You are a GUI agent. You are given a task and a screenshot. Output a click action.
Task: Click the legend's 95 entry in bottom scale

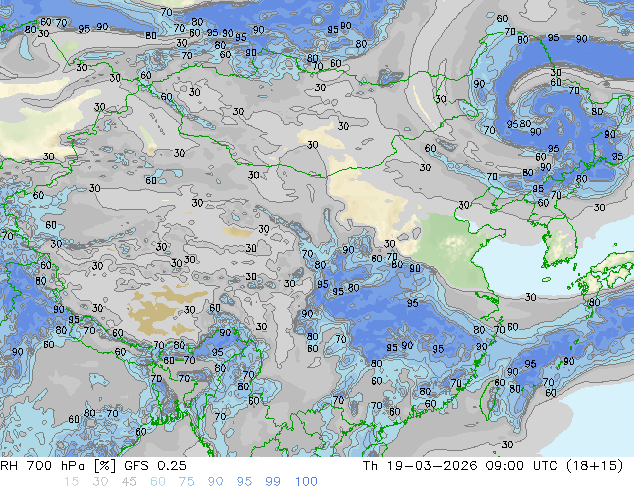click(244, 482)
